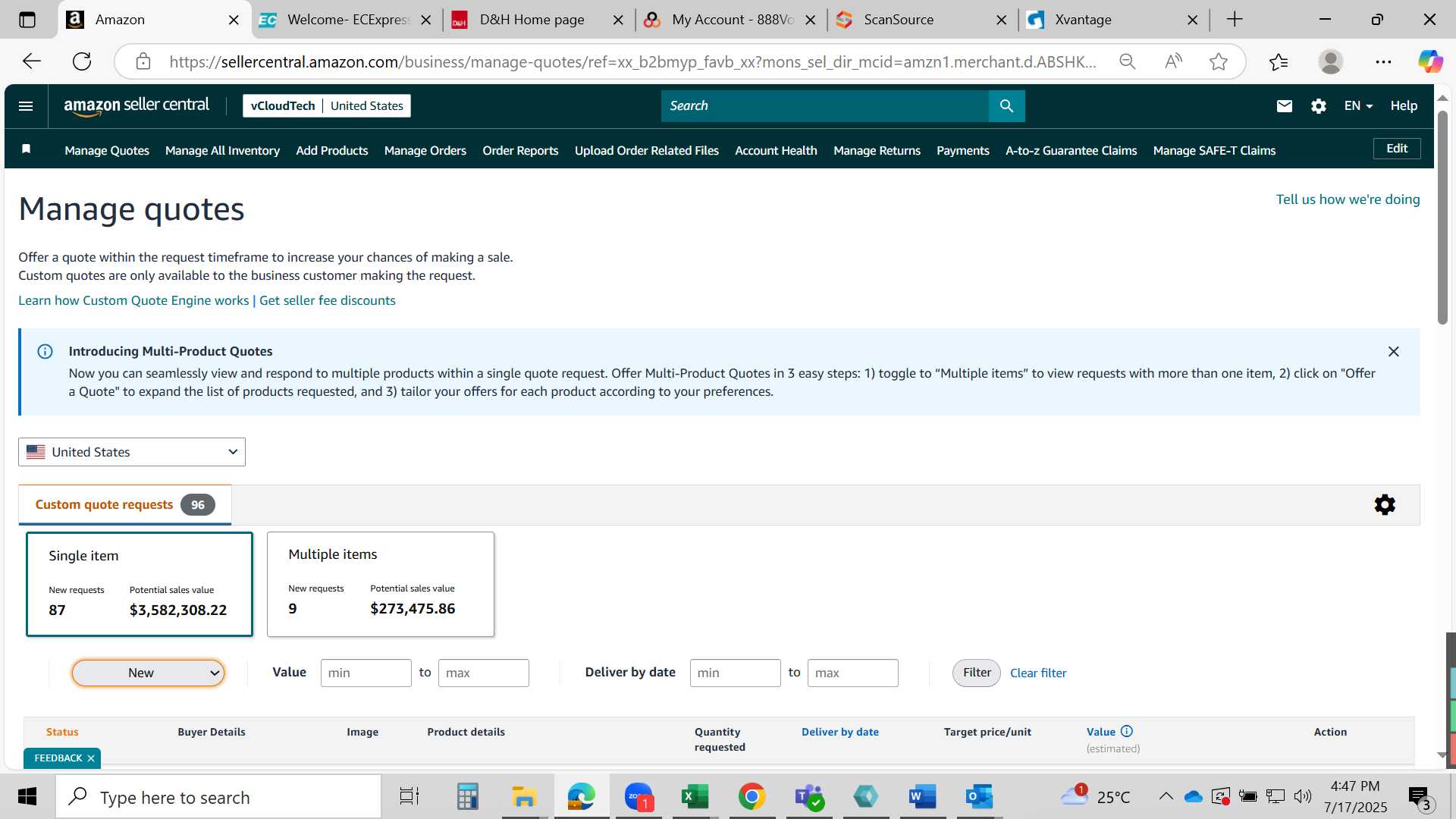1456x819 pixels.
Task: Click the Deliver by date max field
Action: point(853,673)
